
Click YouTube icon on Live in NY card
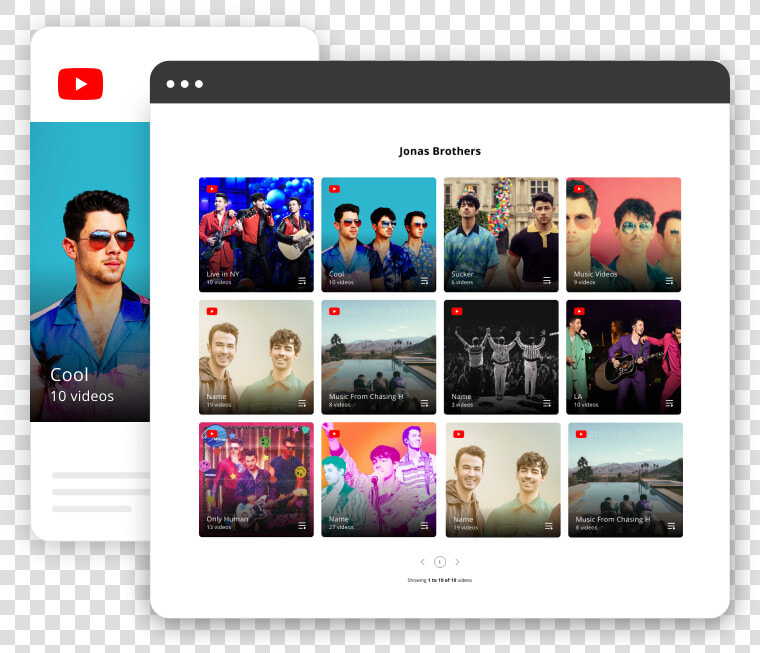[x=212, y=189]
